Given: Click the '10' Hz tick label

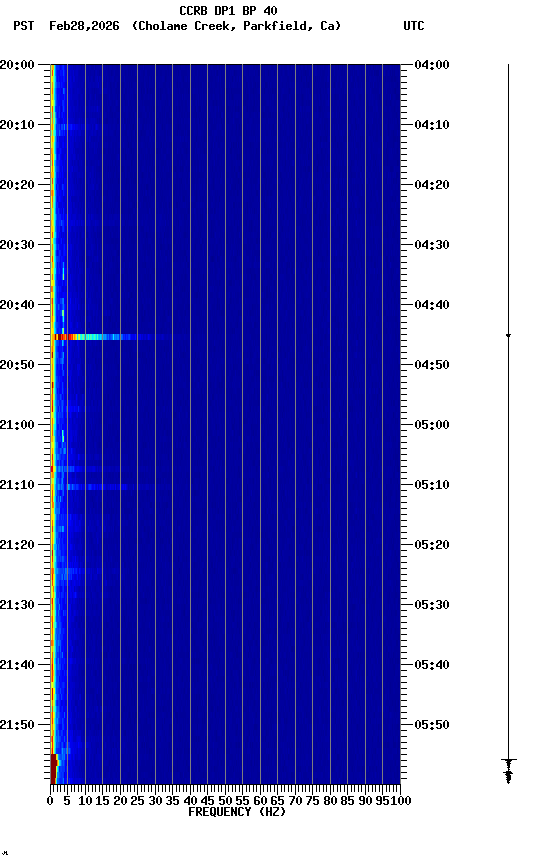Looking at the screenshot, I should pos(85,801).
